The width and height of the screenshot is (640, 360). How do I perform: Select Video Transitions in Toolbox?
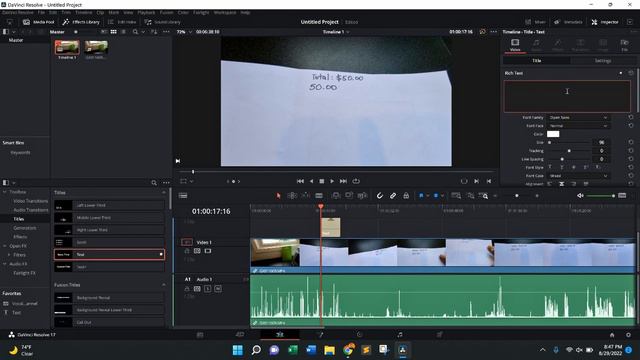[31, 201]
